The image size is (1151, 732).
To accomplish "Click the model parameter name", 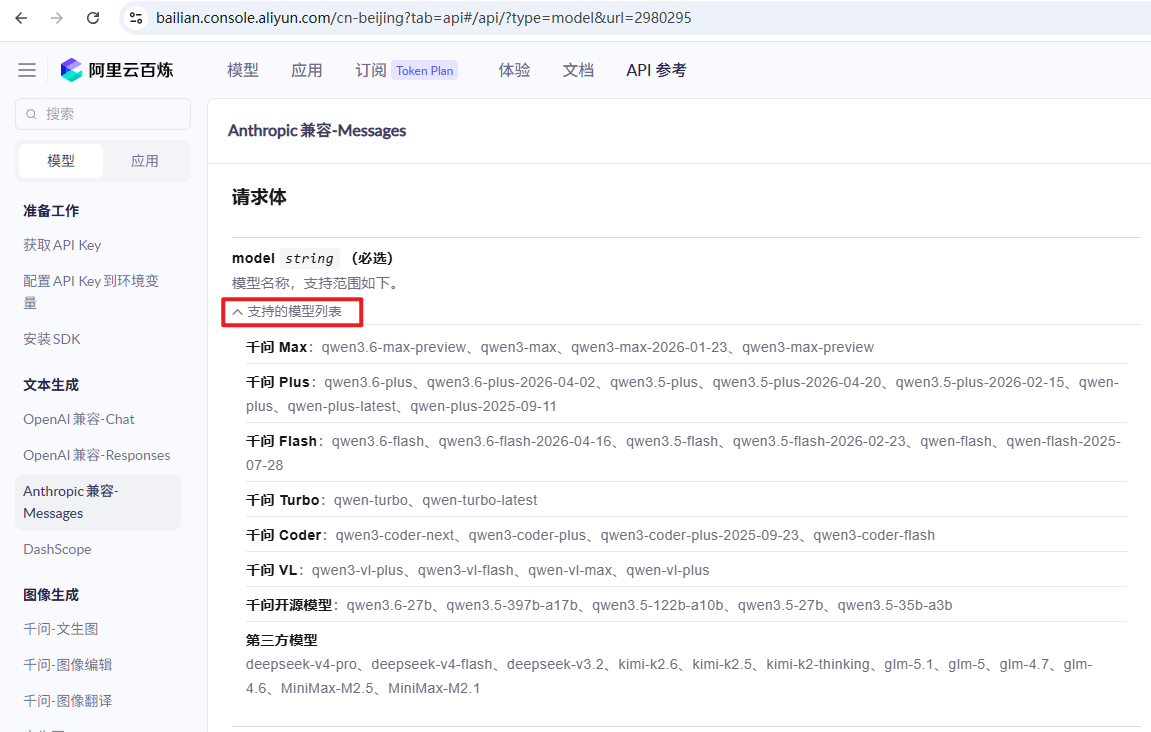I will pos(253,258).
